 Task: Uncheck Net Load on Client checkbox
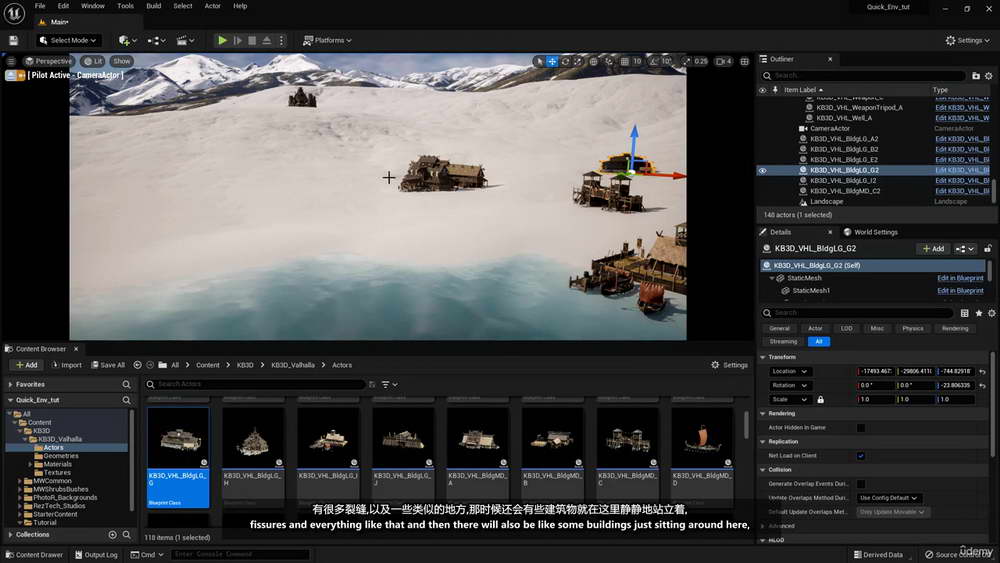click(x=861, y=456)
